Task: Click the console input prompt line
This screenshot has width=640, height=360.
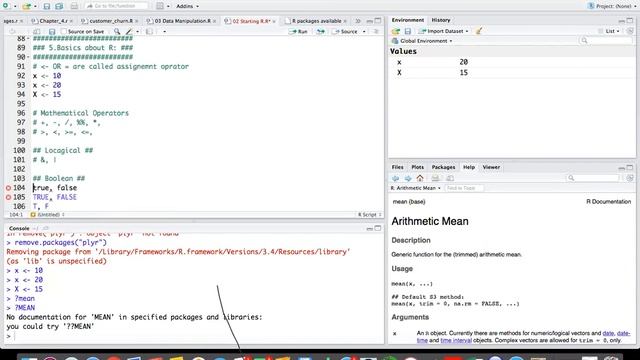Action: click(194, 336)
